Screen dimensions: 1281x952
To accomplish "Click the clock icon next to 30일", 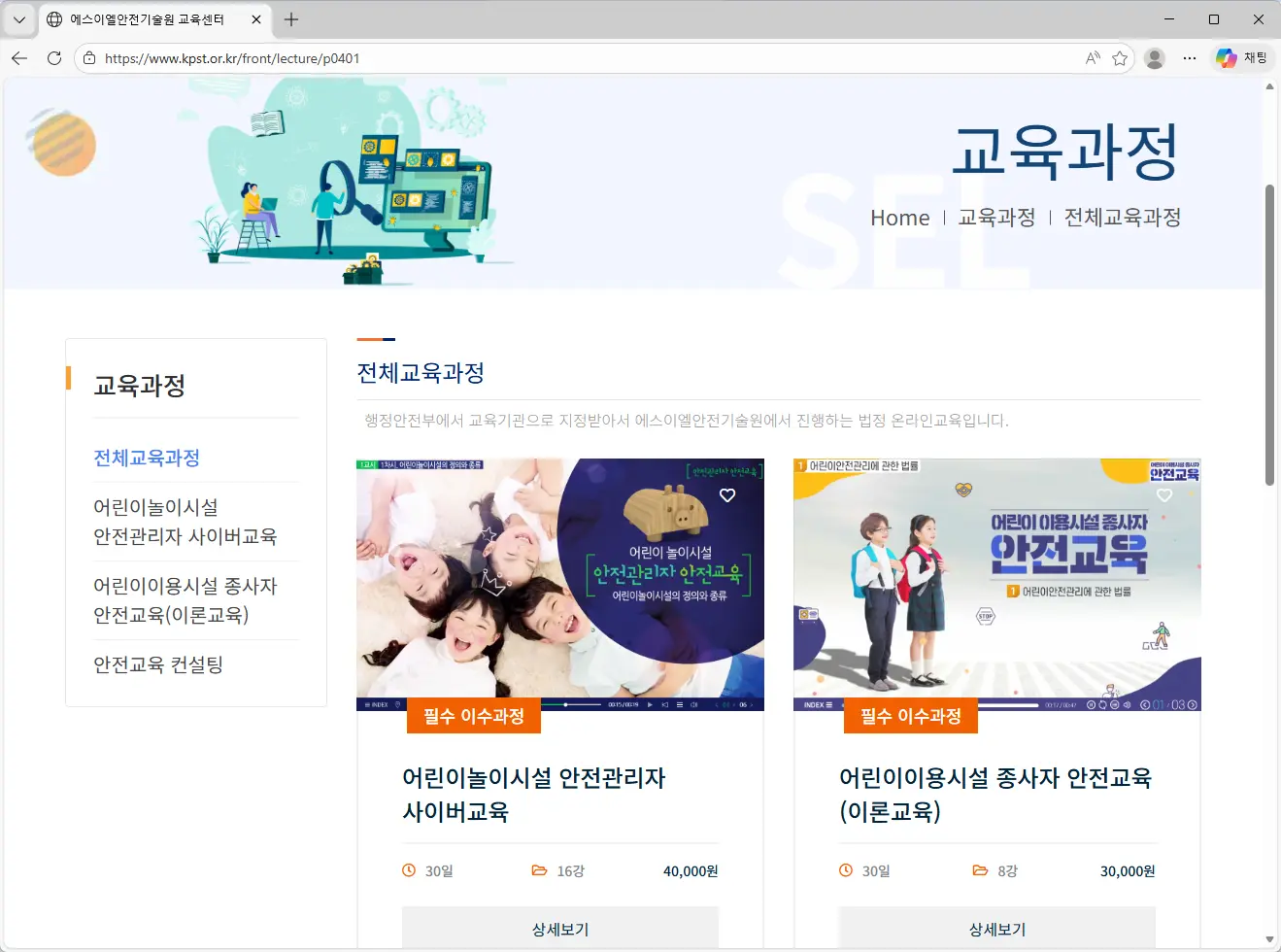I will point(408,870).
